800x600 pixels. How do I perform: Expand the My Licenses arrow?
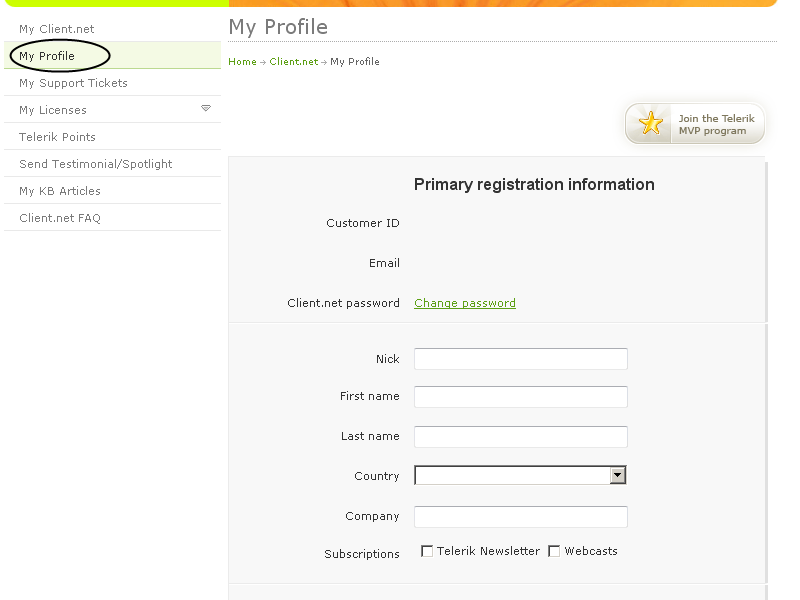[206, 108]
